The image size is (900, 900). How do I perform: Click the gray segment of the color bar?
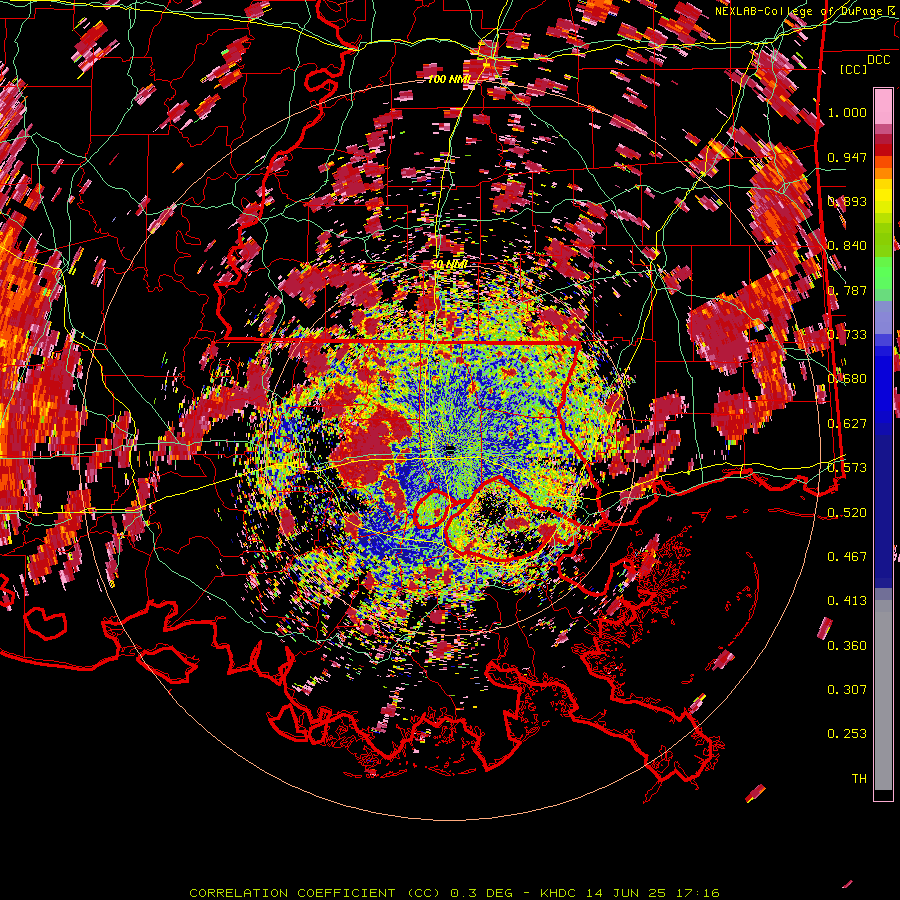pos(883,695)
